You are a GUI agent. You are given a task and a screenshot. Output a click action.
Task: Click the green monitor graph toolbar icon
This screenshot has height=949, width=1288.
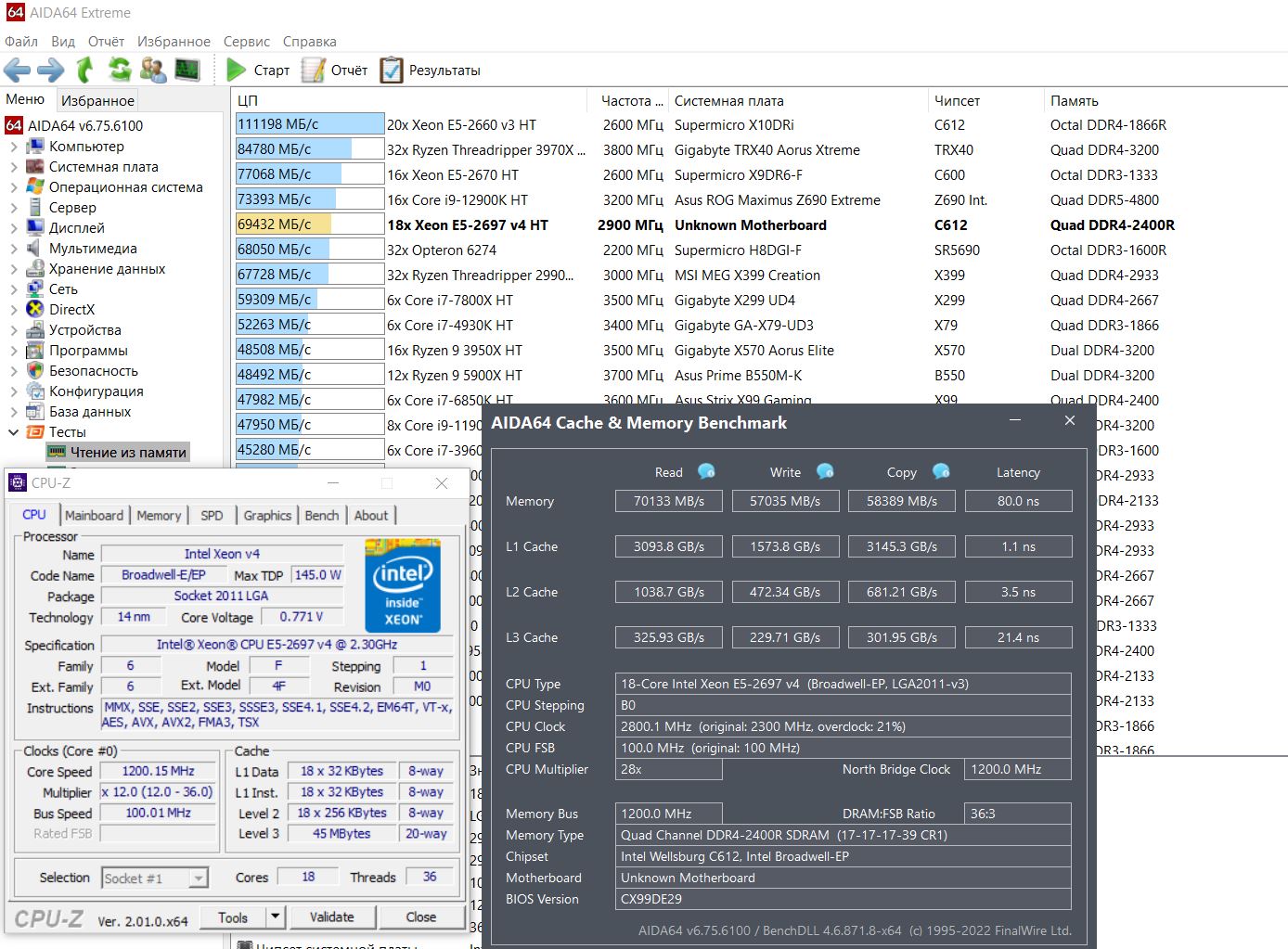pos(187,70)
